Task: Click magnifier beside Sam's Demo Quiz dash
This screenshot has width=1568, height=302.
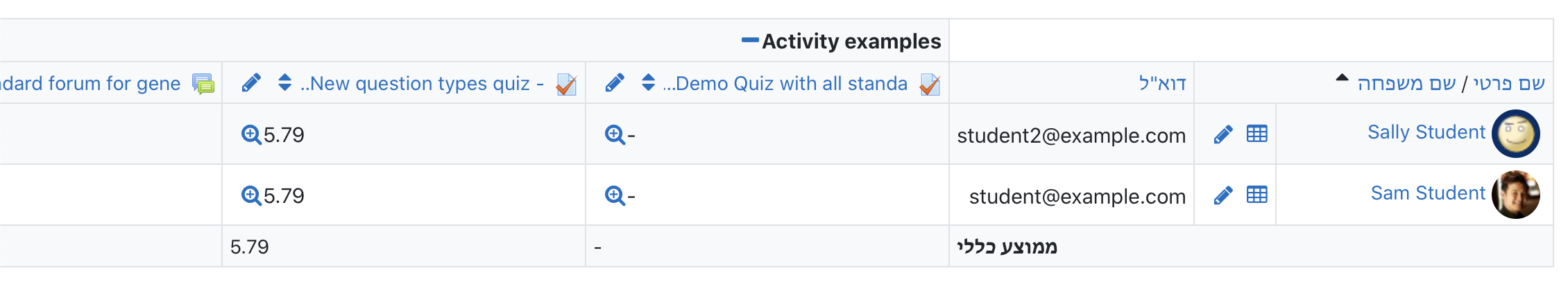Action: tap(615, 195)
